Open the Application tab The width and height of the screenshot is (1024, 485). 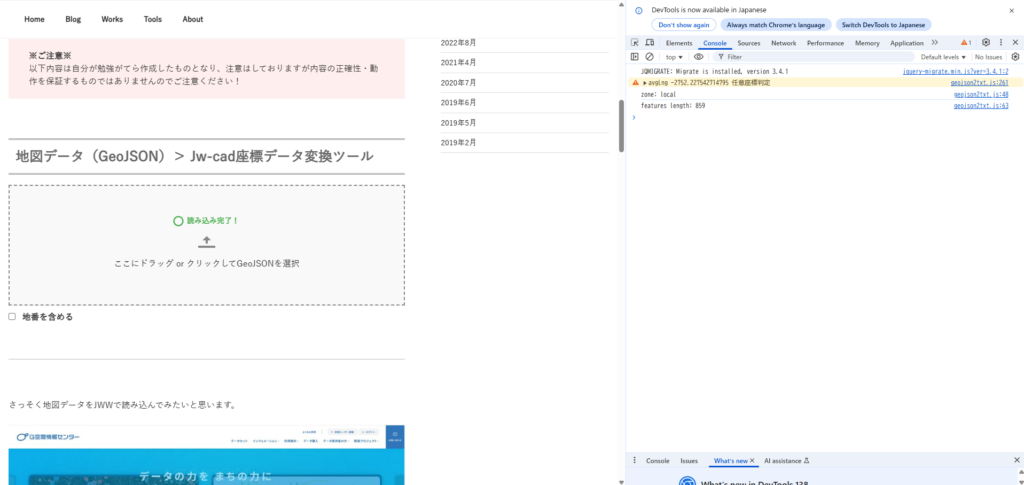coord(906,43)
